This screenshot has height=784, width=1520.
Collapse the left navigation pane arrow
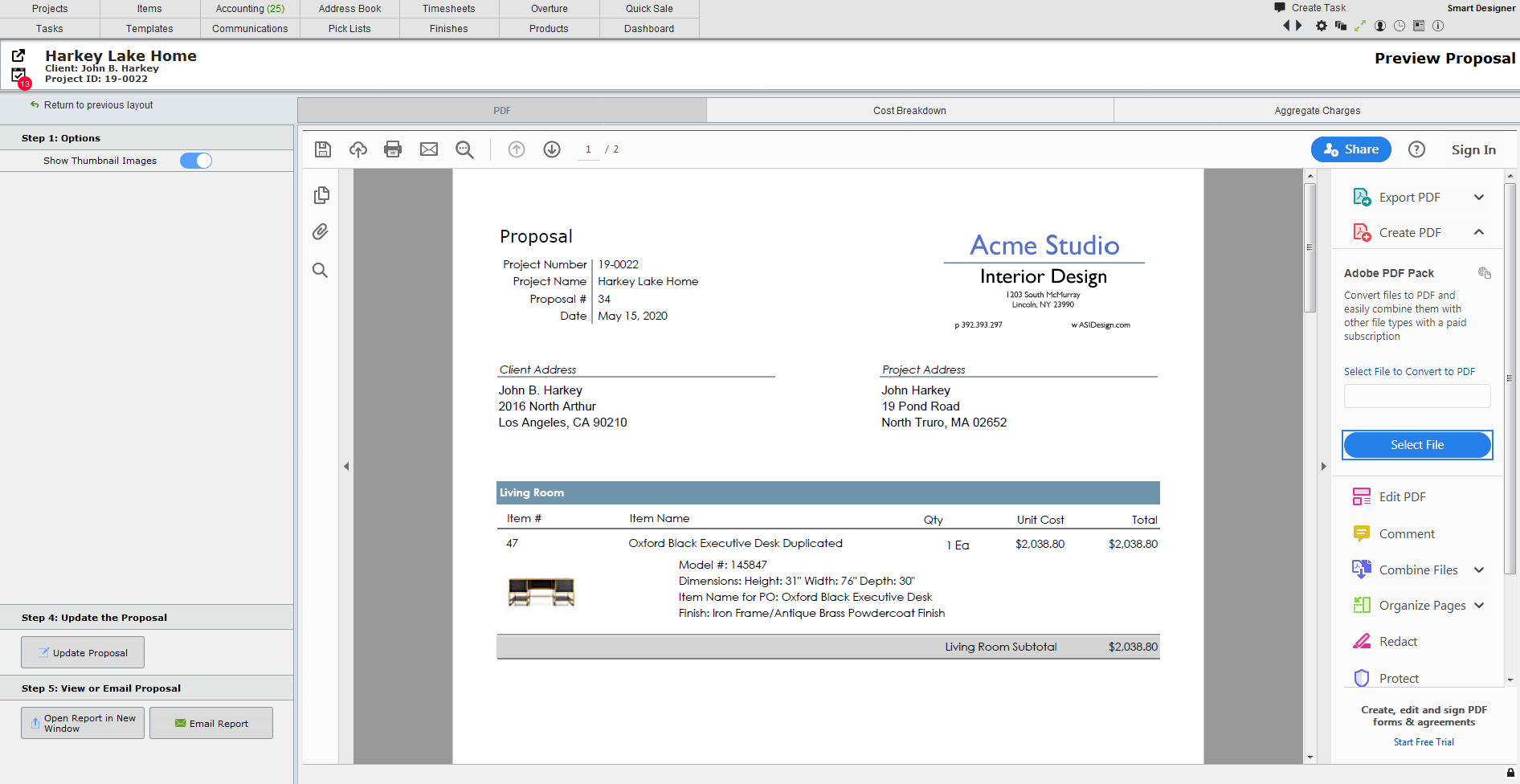tap(346, 466)
